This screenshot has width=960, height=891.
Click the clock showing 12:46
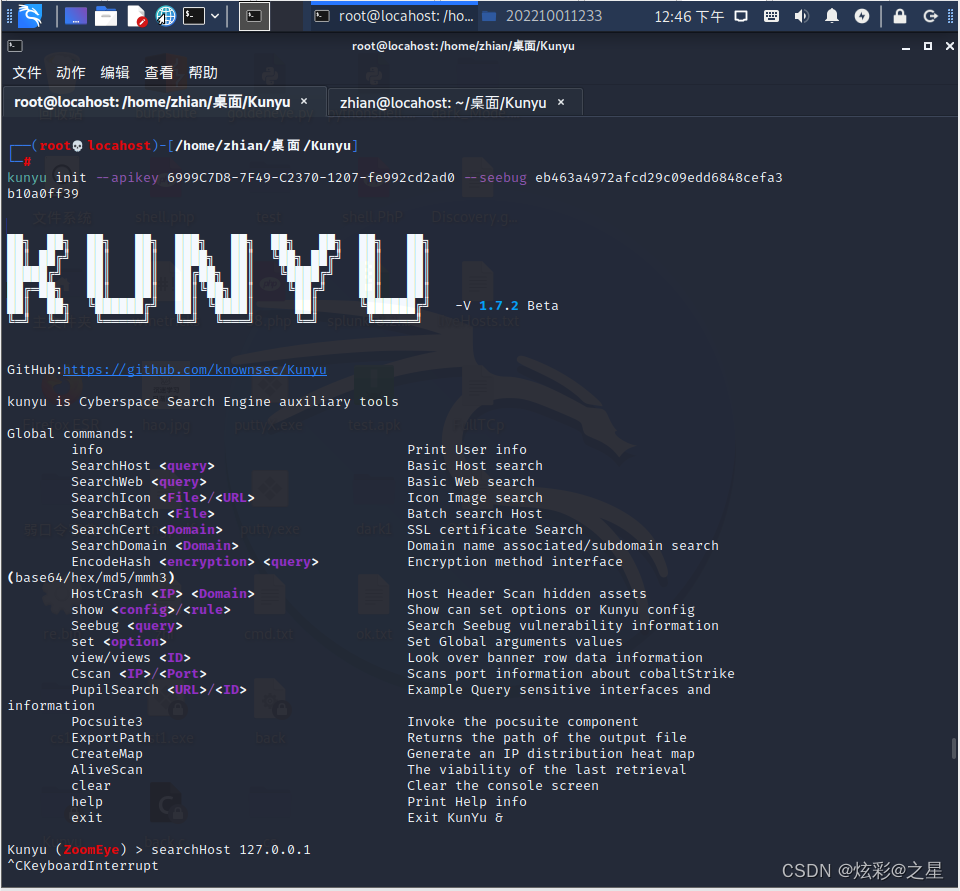[689, 17]
